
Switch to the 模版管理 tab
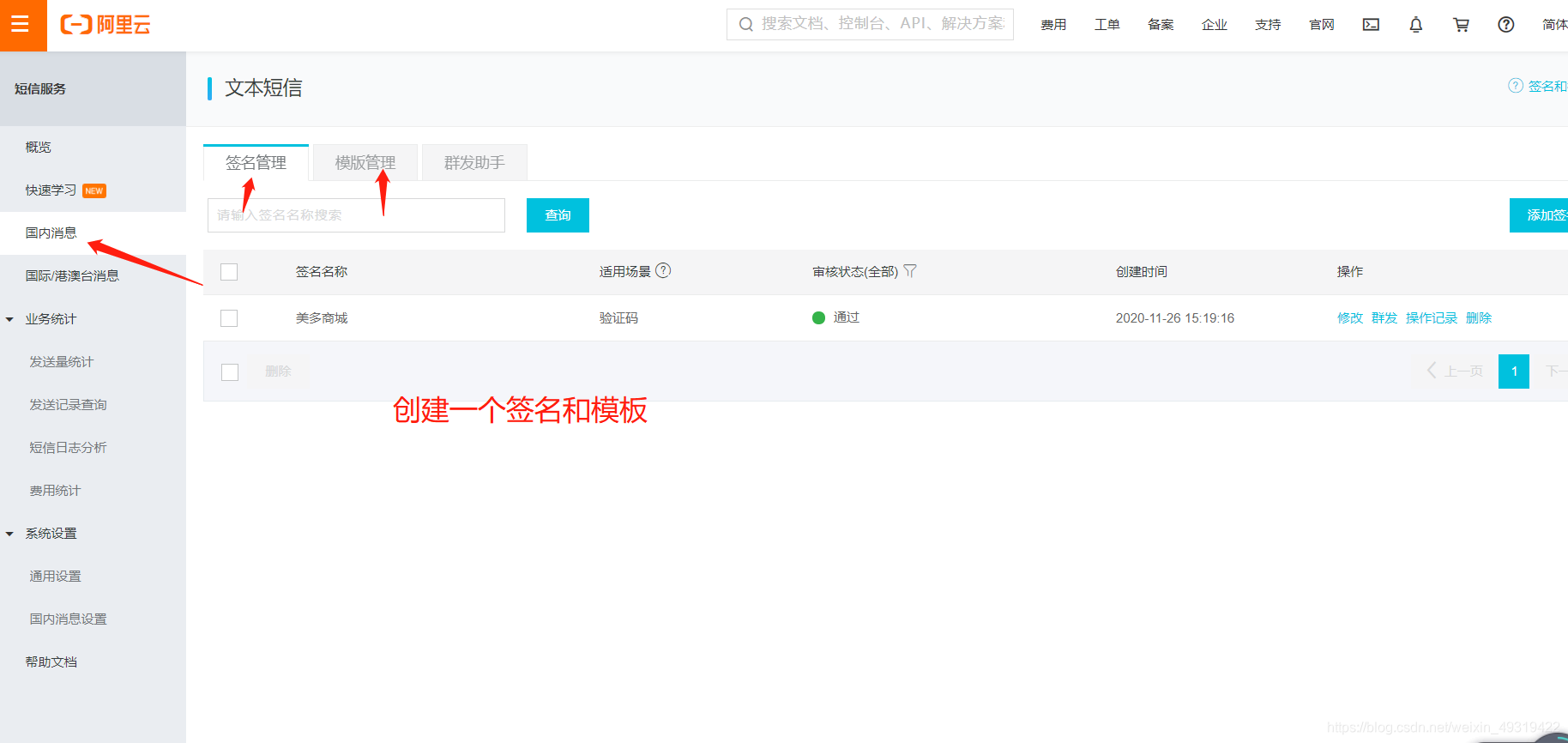coord(365,162)
